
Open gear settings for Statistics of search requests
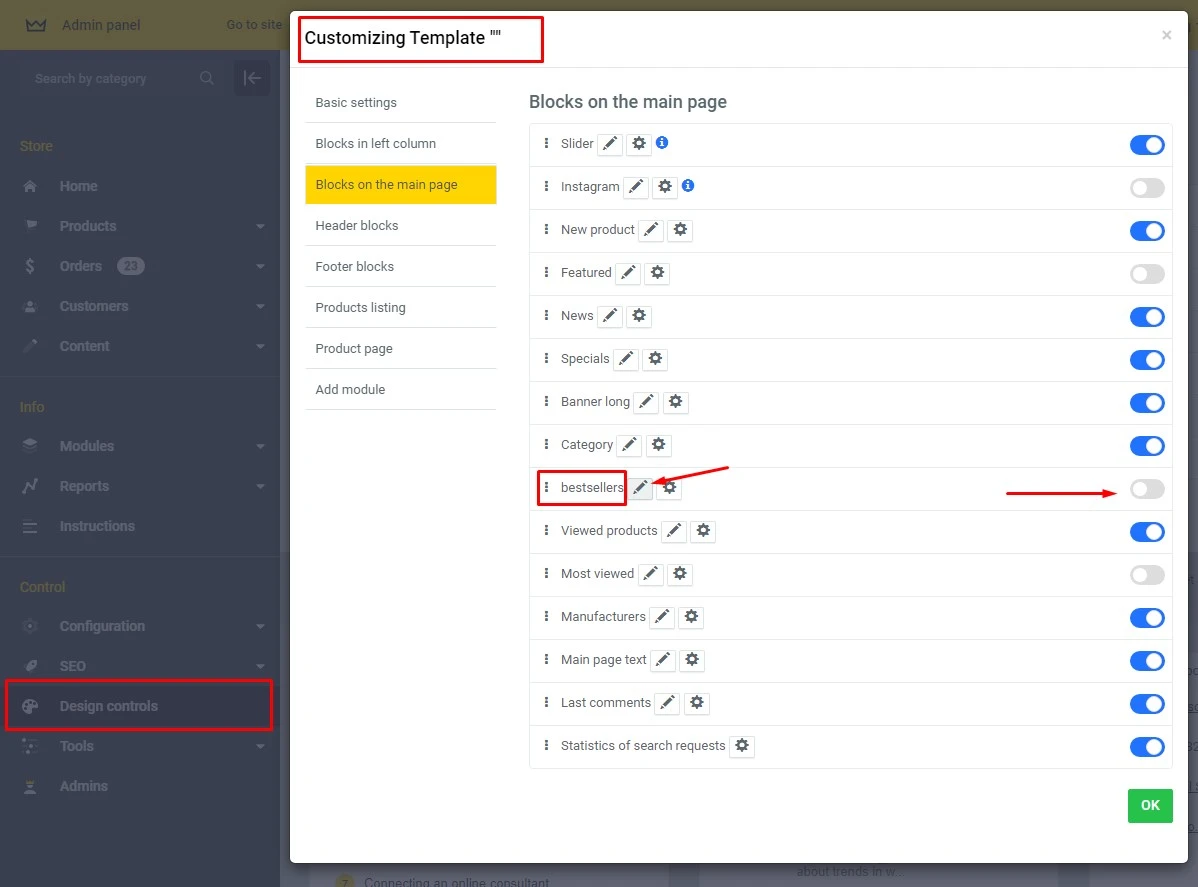741,746
